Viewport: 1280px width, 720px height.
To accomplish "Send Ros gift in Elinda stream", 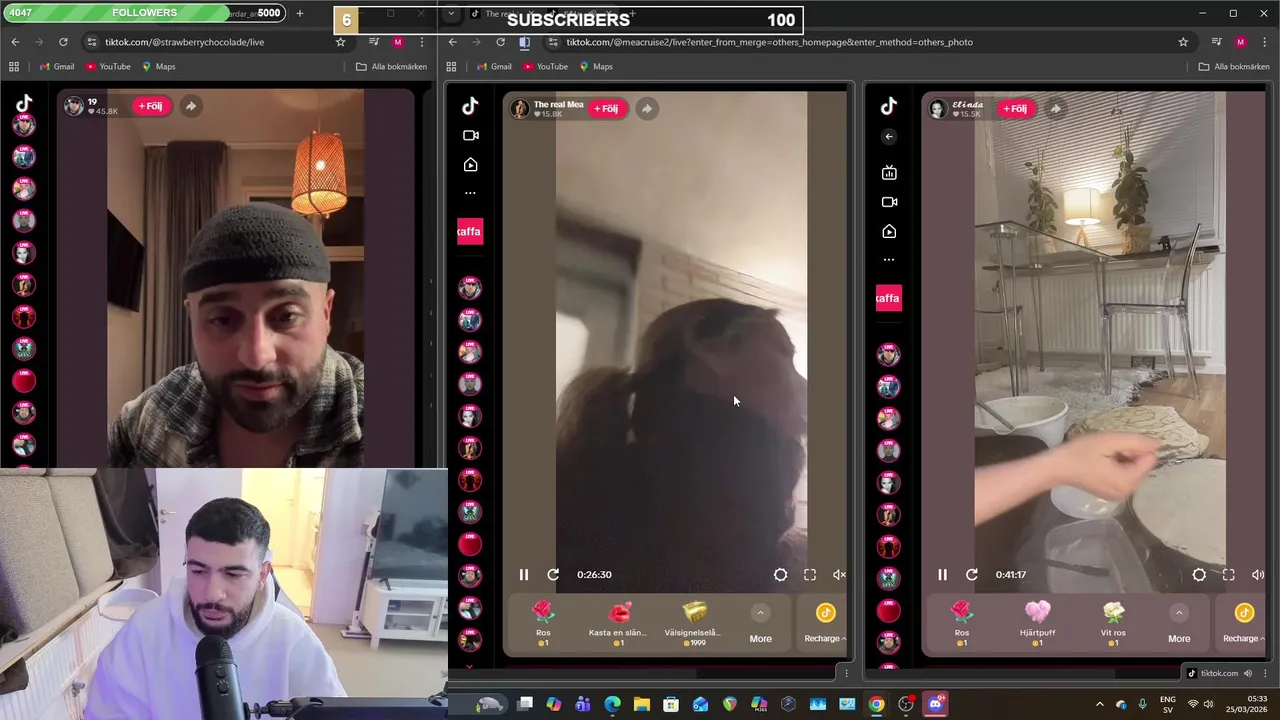I will click(x=962, y=622).
